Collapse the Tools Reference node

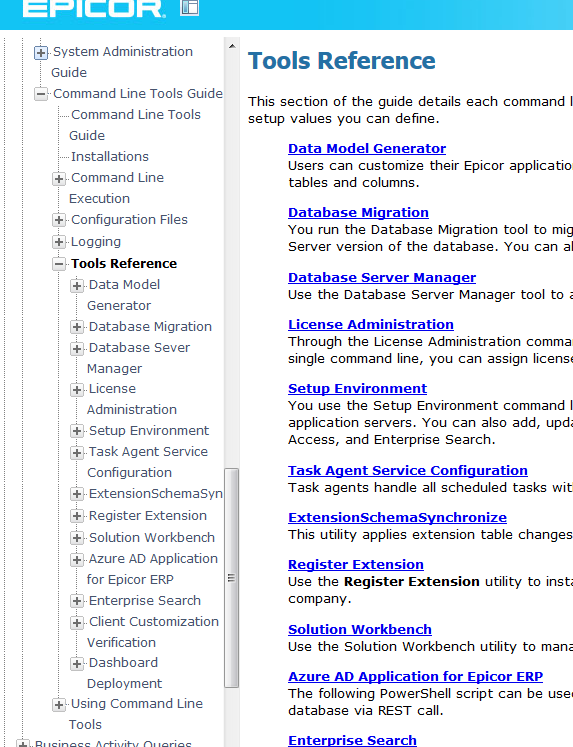click(x=59, y=264)
